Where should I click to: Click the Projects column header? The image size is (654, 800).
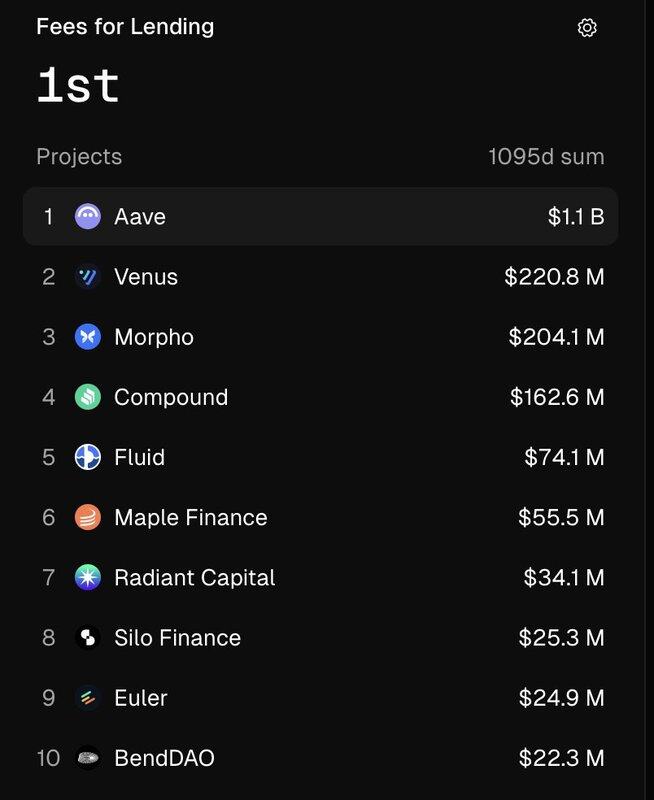[x=79, y=157]
